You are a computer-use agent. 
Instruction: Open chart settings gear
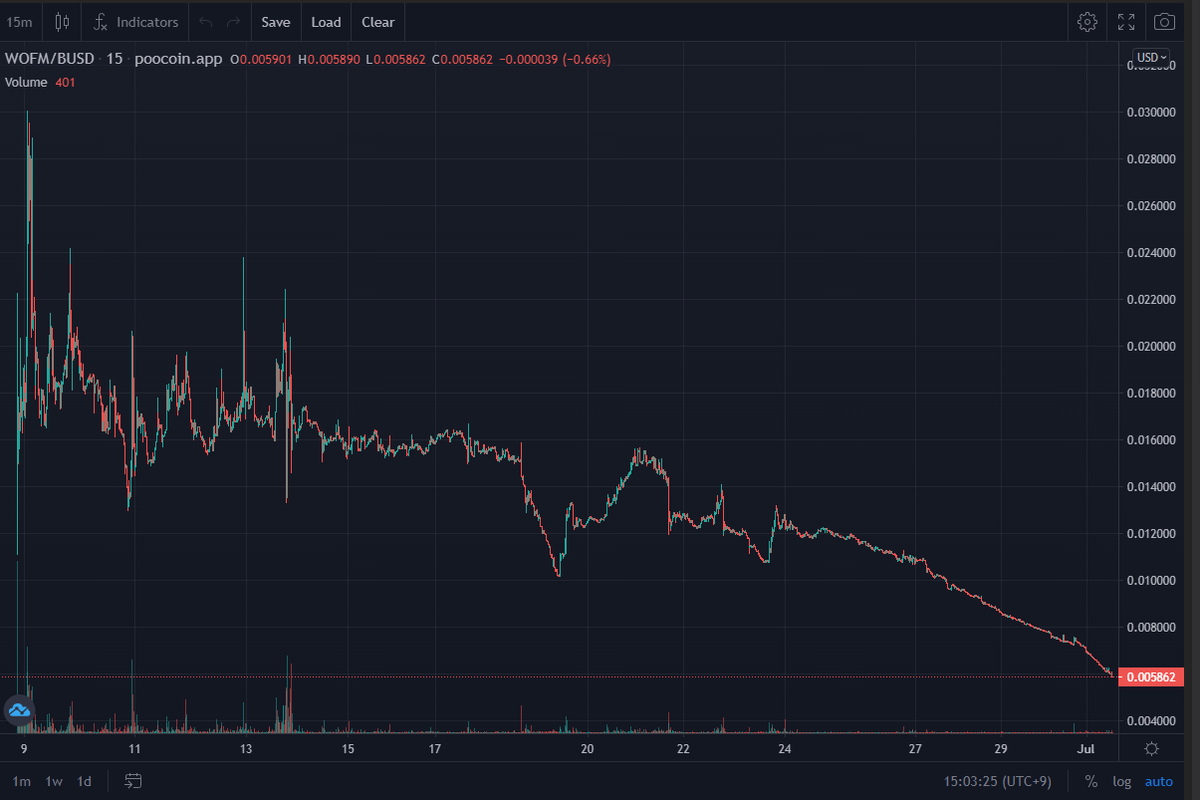coord(1088,21)
